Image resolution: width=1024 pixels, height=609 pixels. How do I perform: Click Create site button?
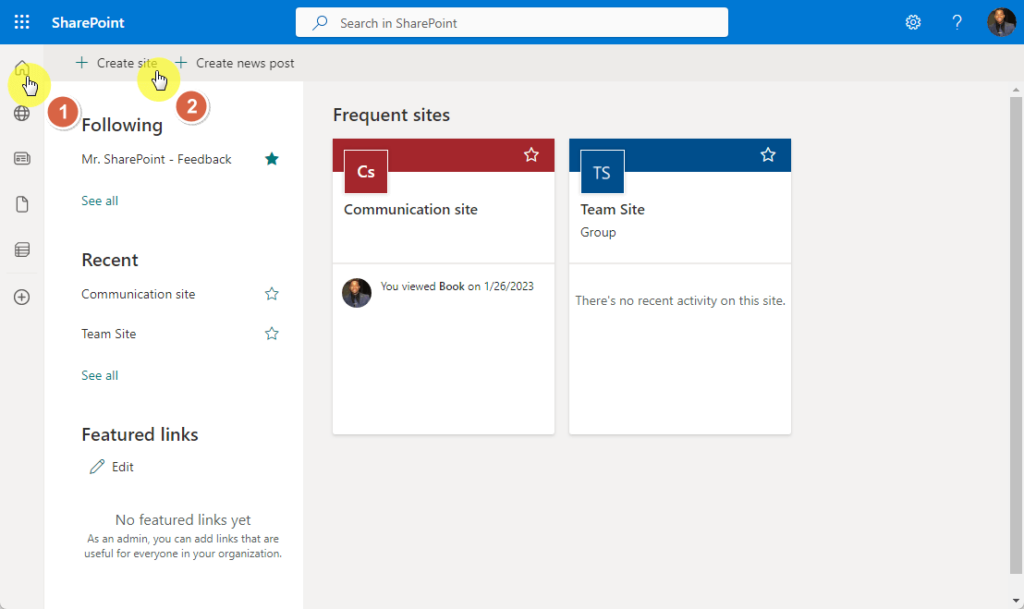click(x=116, y=63)
